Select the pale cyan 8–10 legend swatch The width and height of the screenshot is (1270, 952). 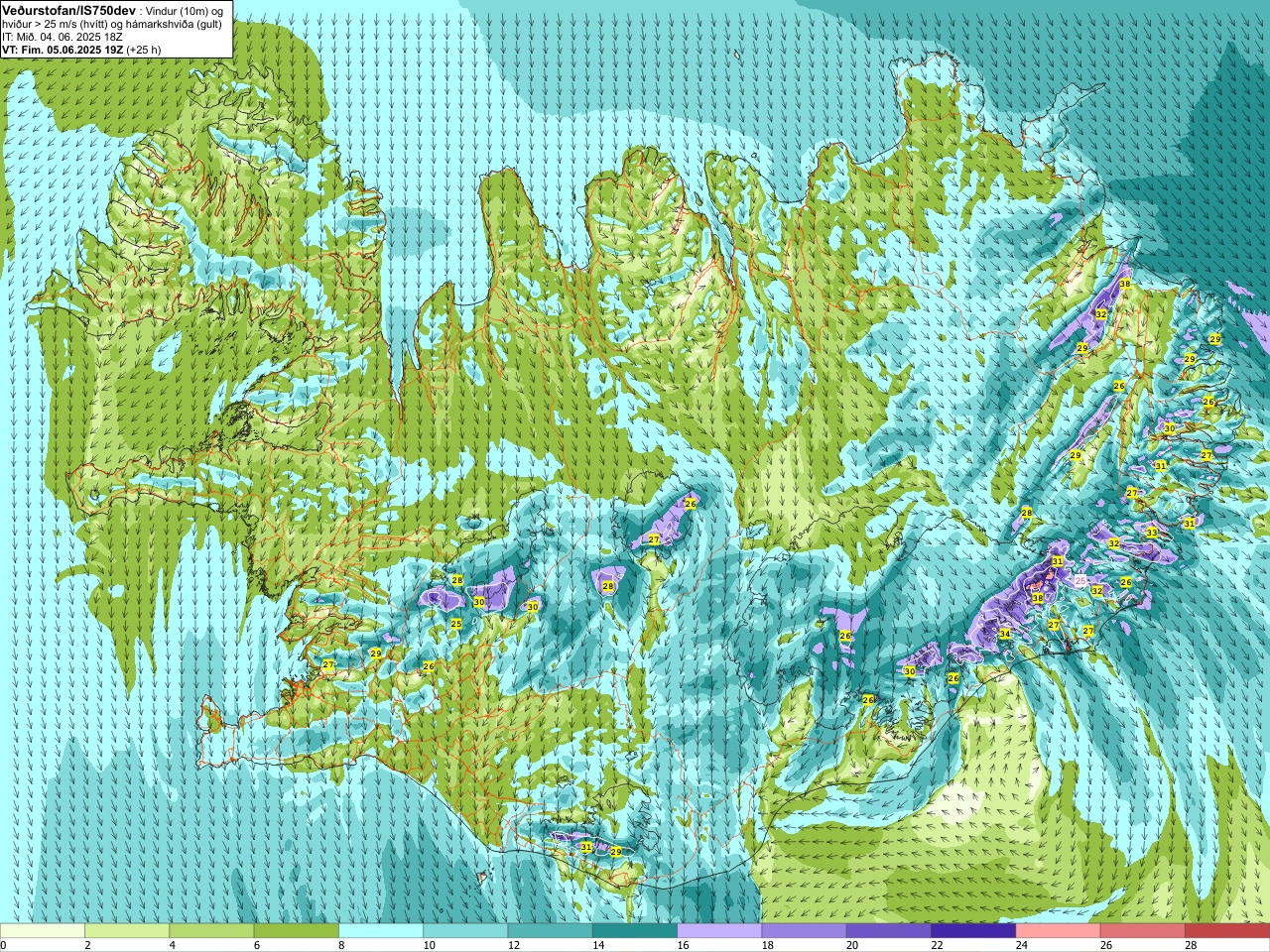(381, 931)
